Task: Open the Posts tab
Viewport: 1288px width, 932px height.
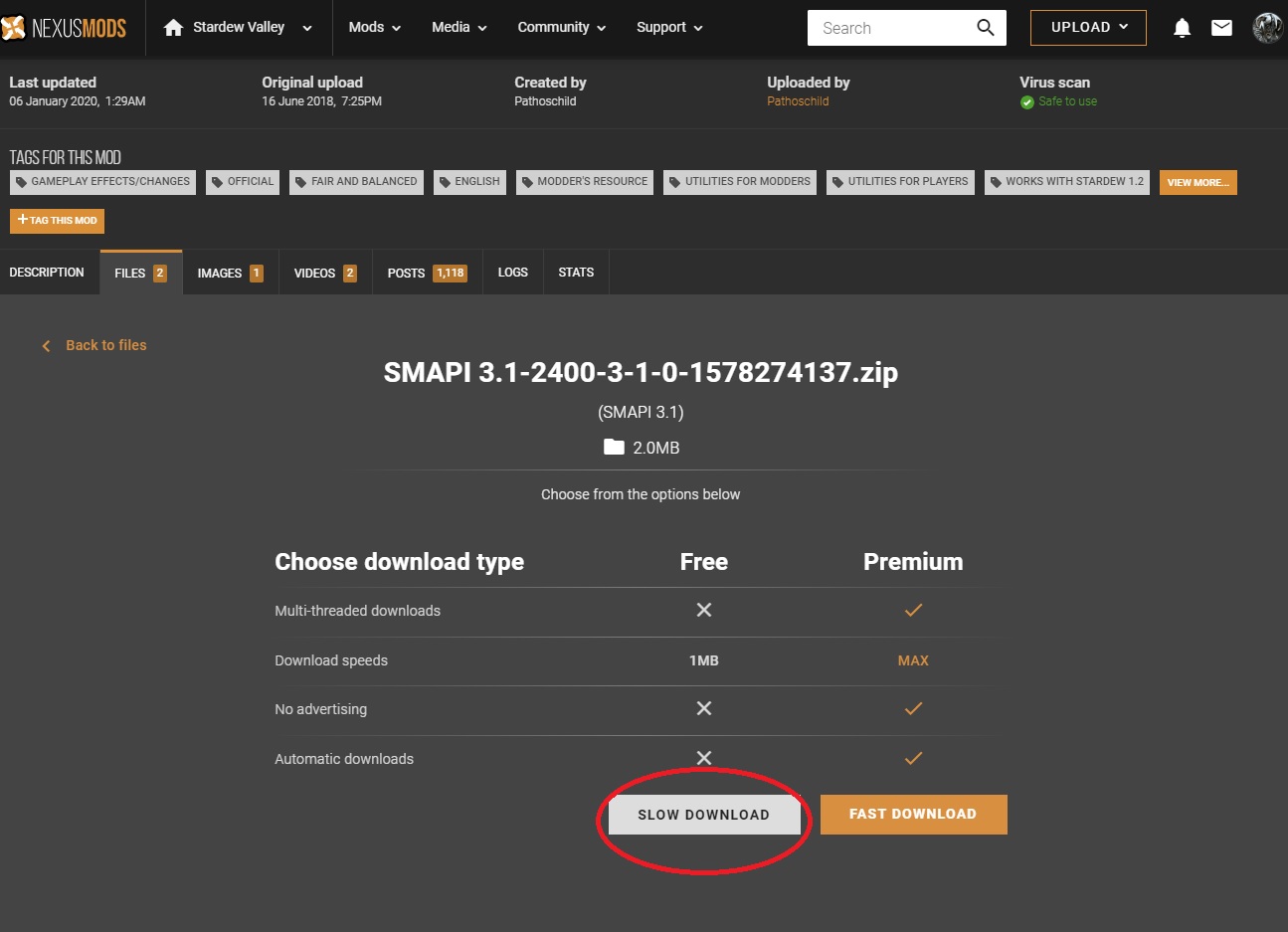Action: tap(427, 273)
